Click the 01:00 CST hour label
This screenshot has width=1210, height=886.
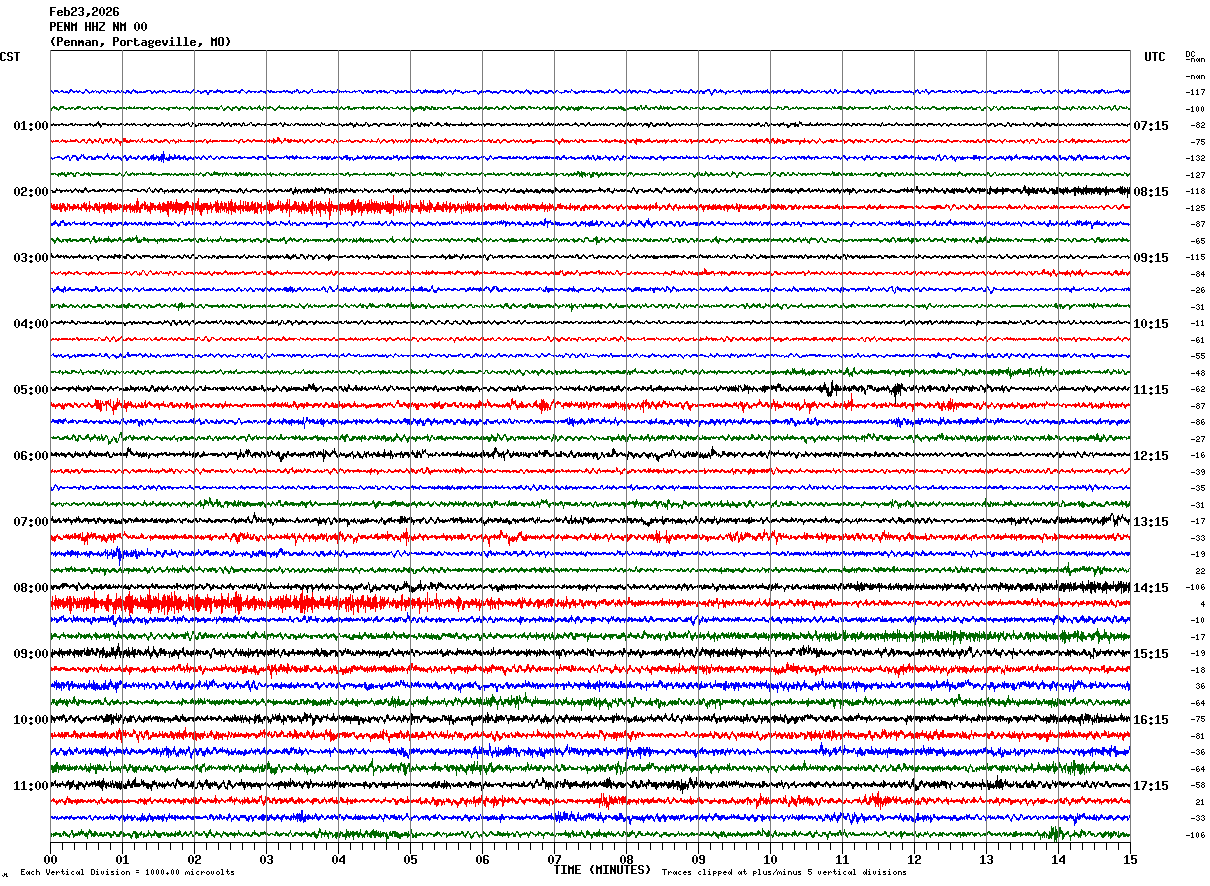click(30, 126)
